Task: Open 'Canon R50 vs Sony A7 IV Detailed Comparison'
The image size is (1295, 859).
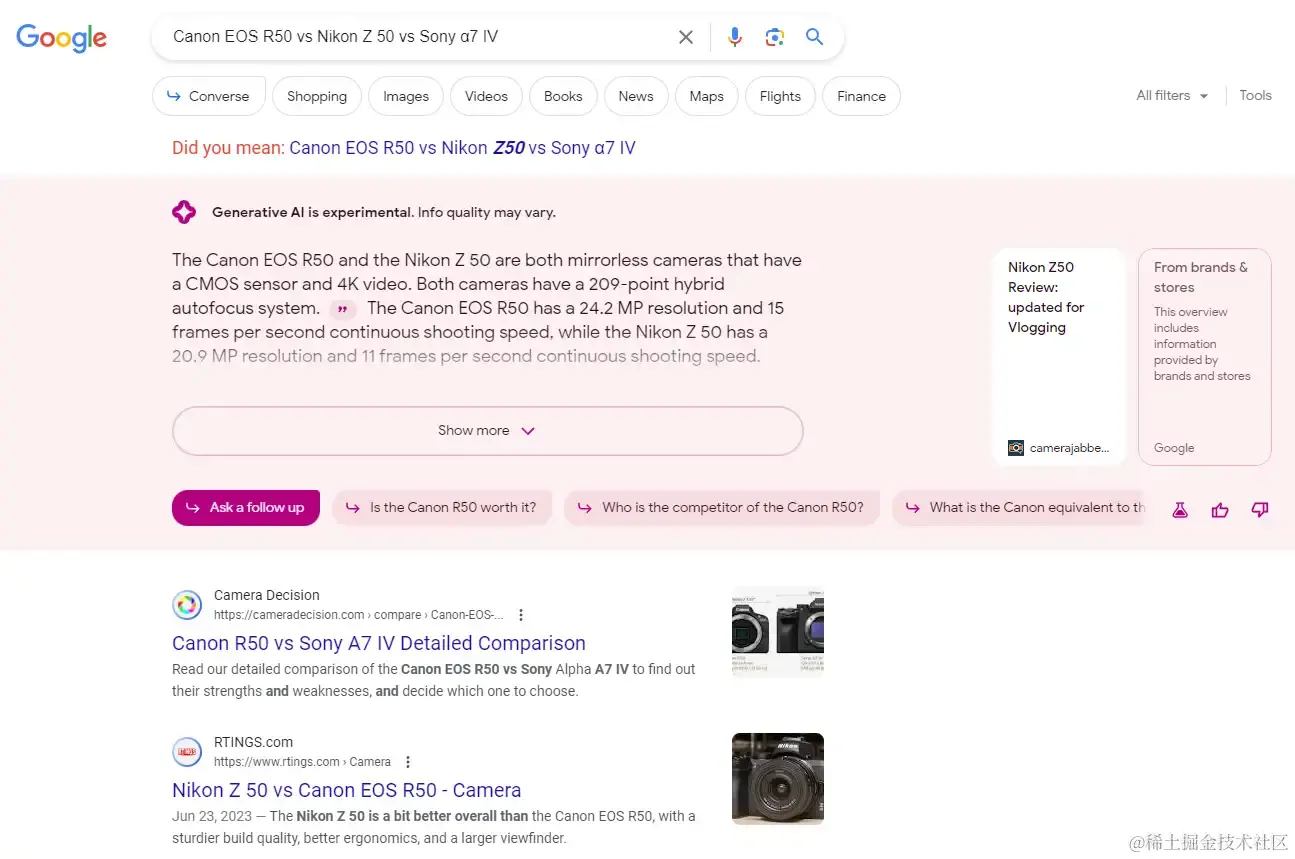Action: click(x=379, y=643)
